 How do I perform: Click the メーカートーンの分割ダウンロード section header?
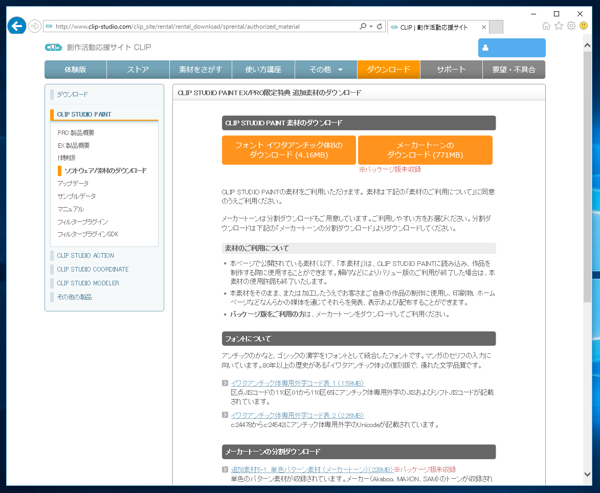click(359, 452)
